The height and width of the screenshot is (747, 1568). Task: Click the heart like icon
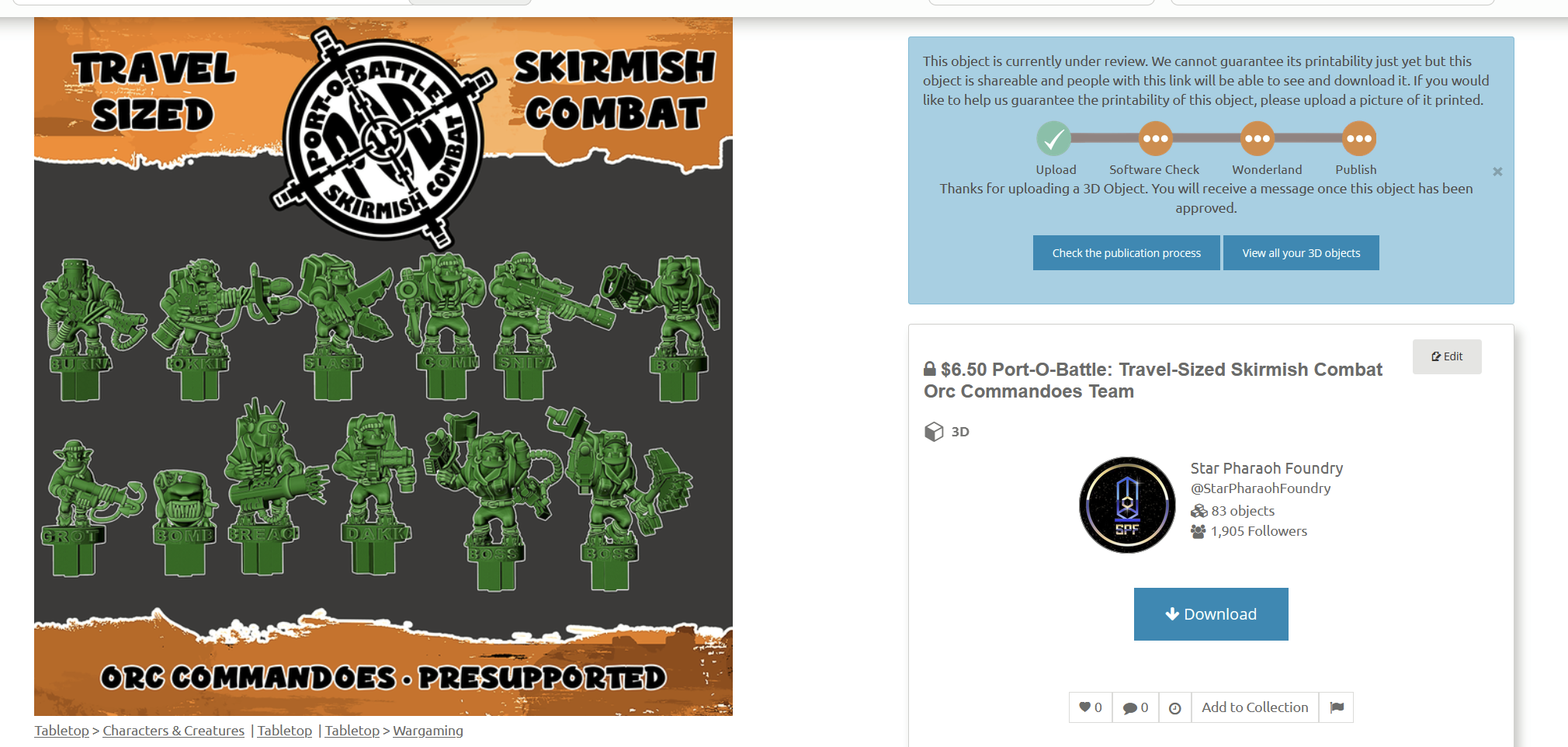[1085, 707]
